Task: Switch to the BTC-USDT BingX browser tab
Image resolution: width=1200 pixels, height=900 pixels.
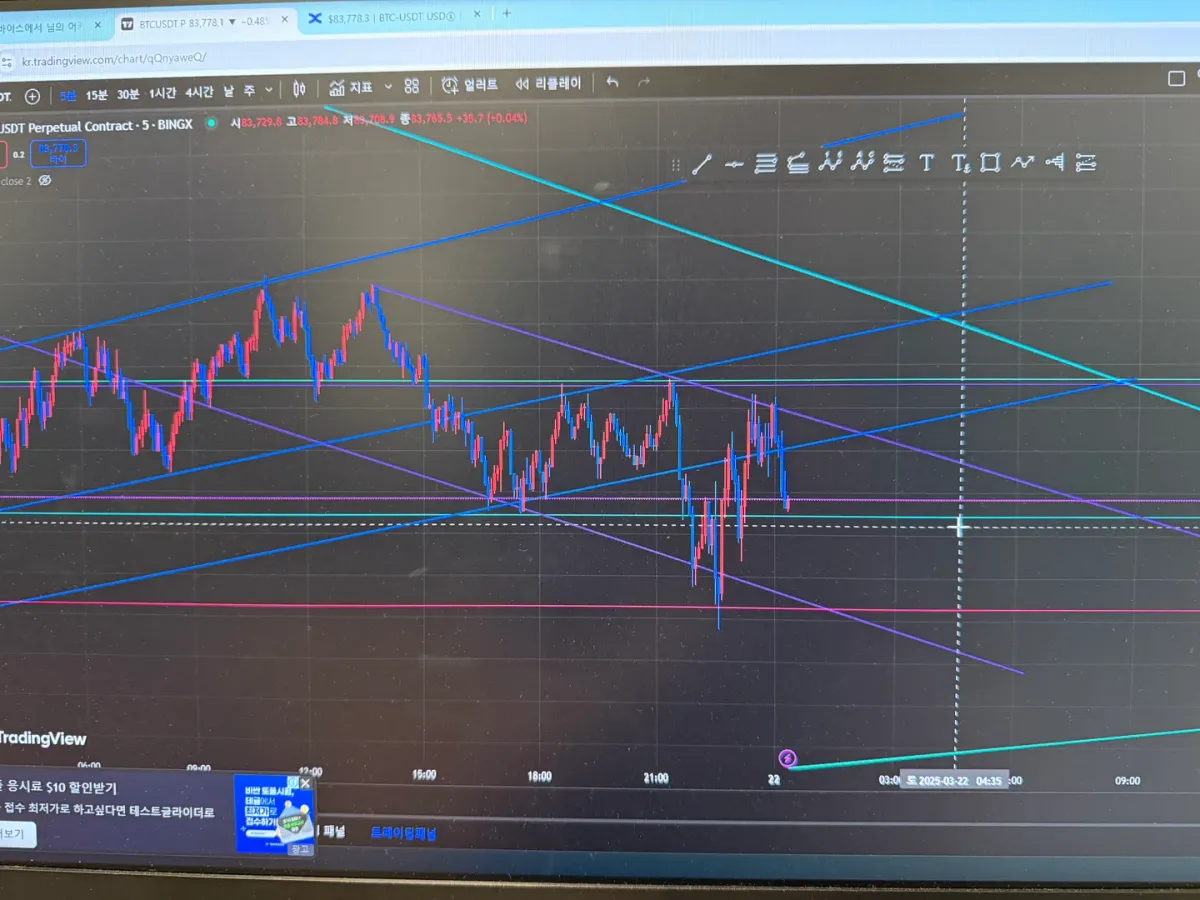Action: [x=396, y=17]
